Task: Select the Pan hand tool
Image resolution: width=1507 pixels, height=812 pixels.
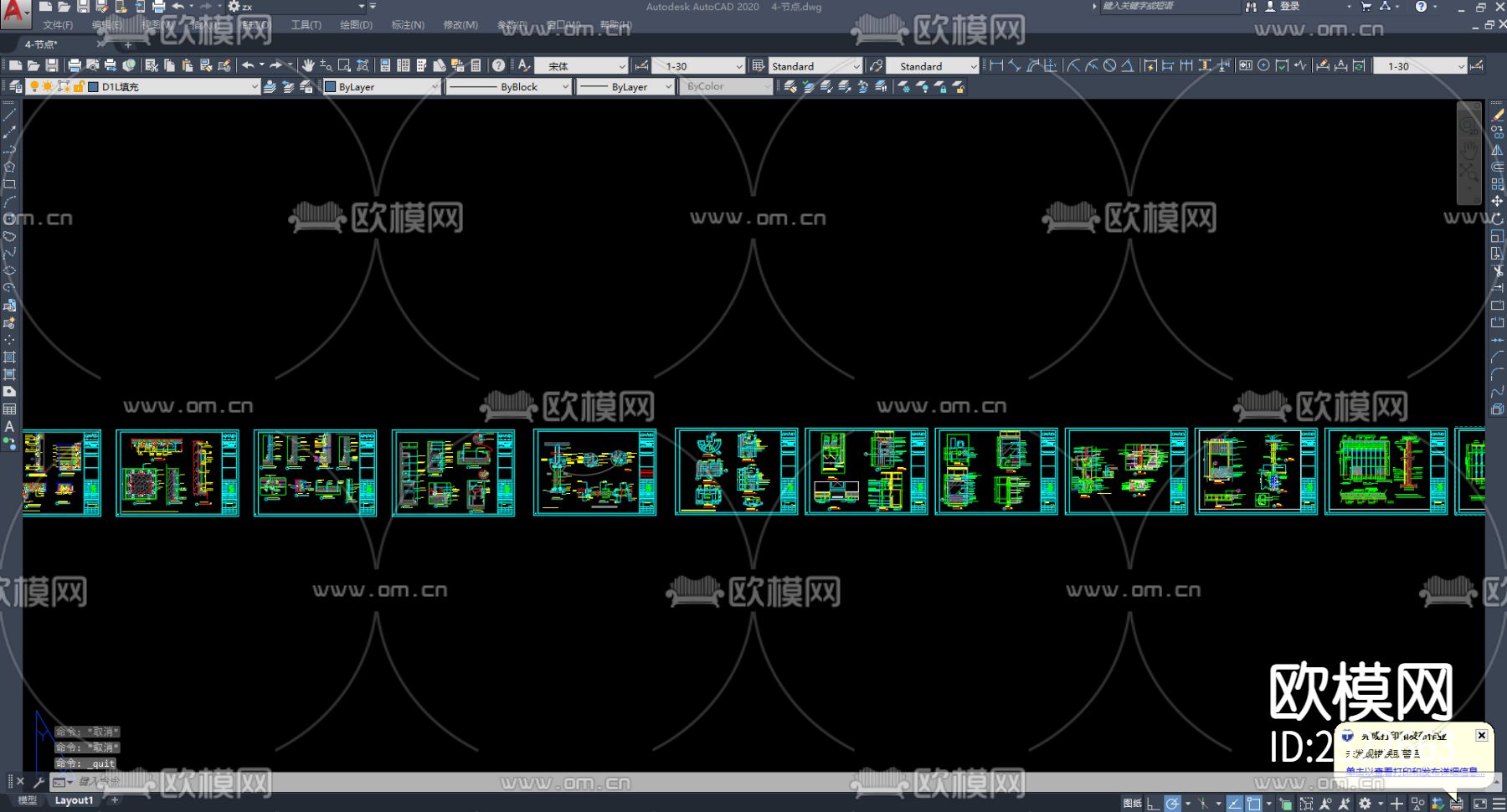Action: coord(308,65)
